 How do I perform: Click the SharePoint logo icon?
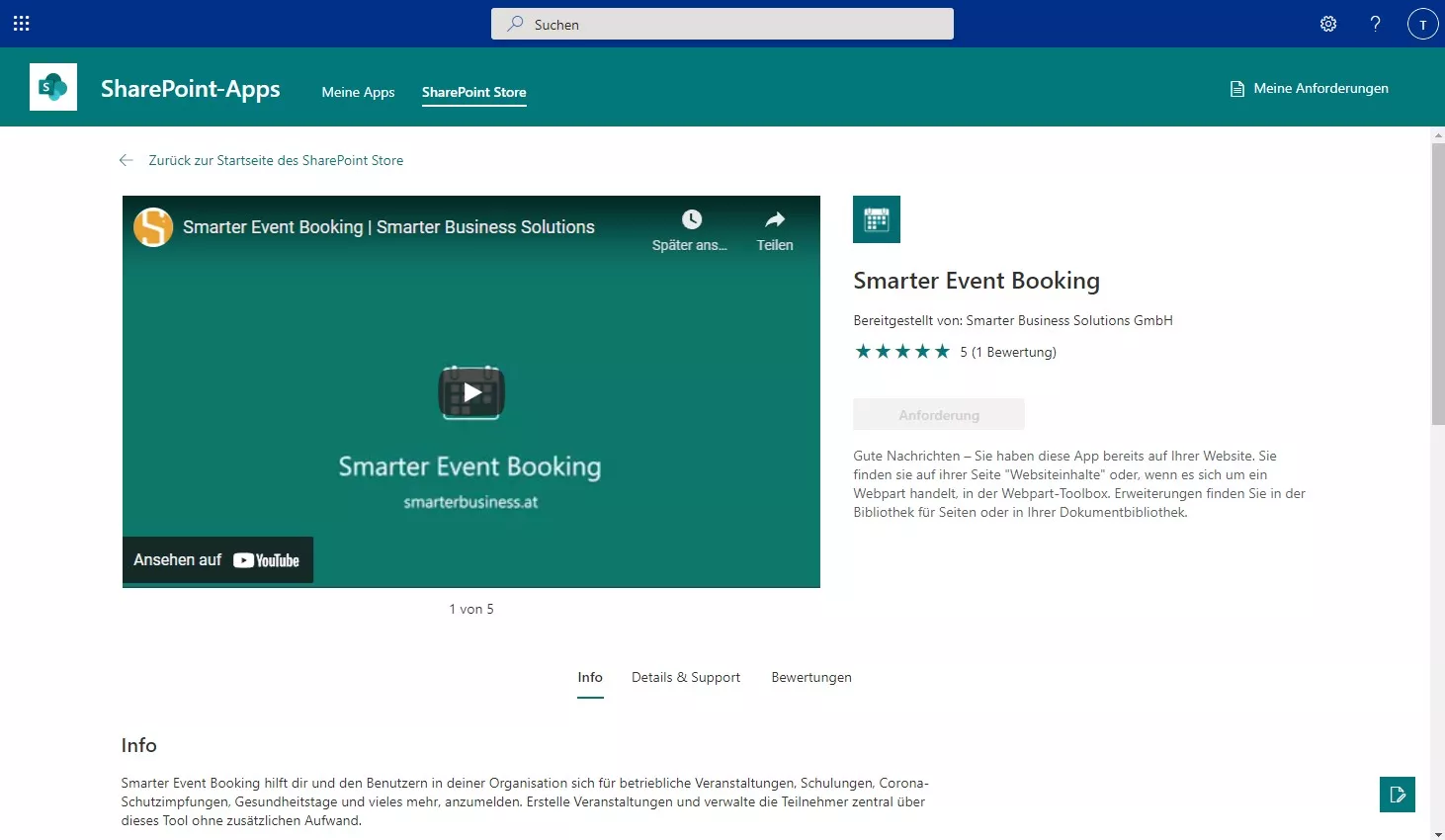point(52,86)
